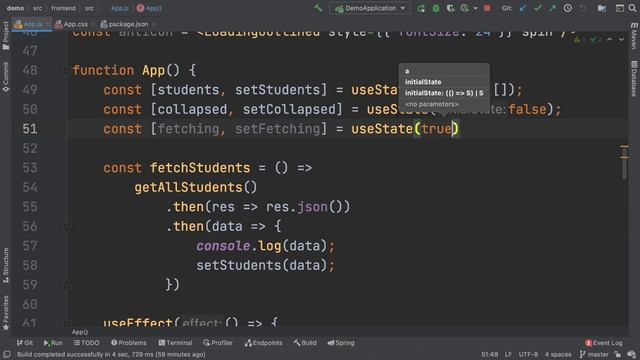Screen dimensions: 640x360
Task: Toggle the read-only lock icon in status bar
Action: [618, 354]
